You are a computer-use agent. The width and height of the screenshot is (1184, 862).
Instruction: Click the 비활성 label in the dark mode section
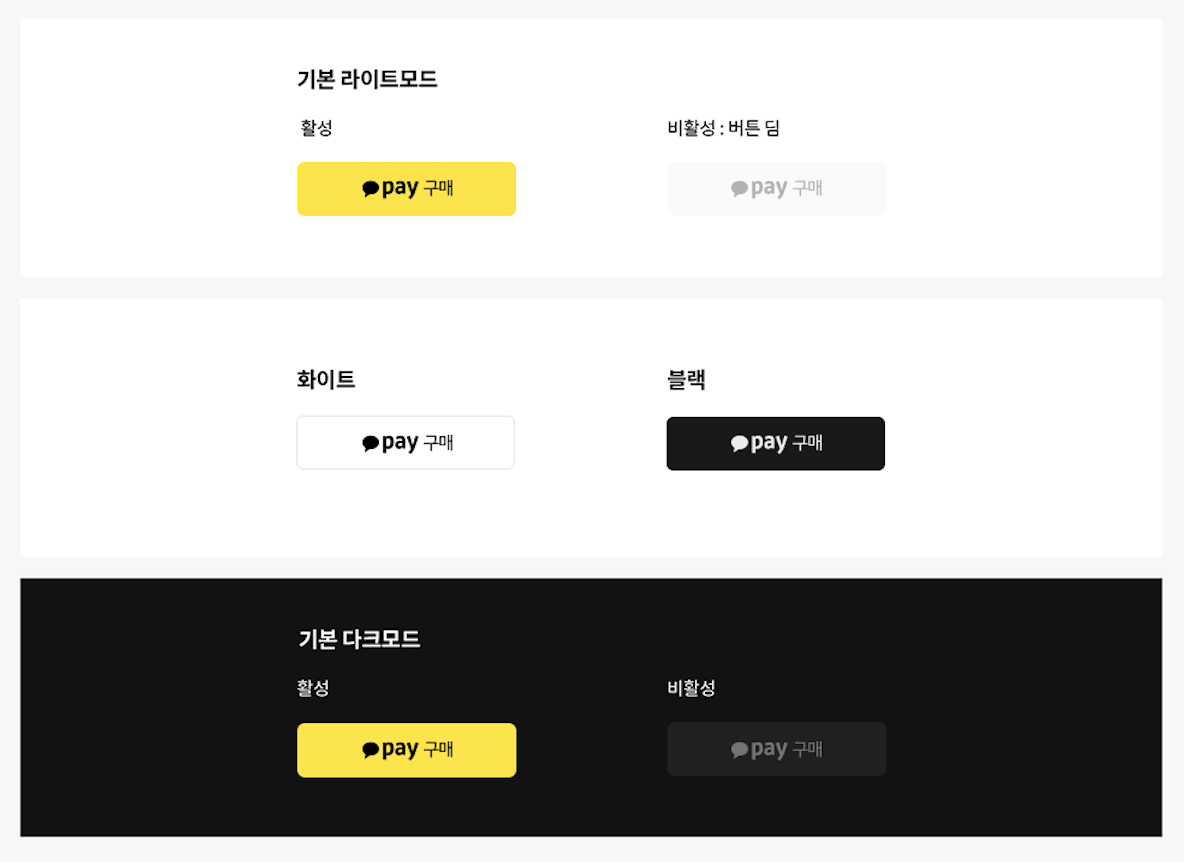(691, 688)
